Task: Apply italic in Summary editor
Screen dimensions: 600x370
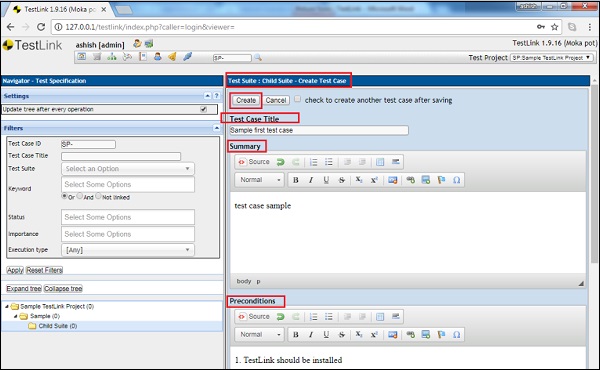Action: [x=311, y=180]
